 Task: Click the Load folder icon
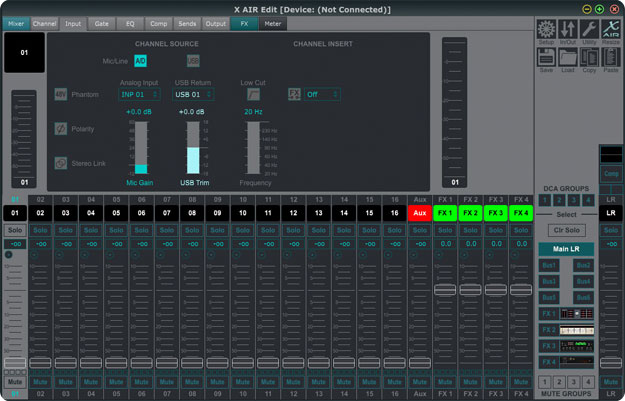point(568,57)
